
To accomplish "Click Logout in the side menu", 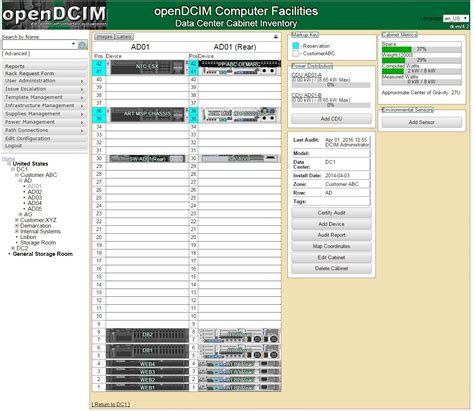I will point(44,146).
